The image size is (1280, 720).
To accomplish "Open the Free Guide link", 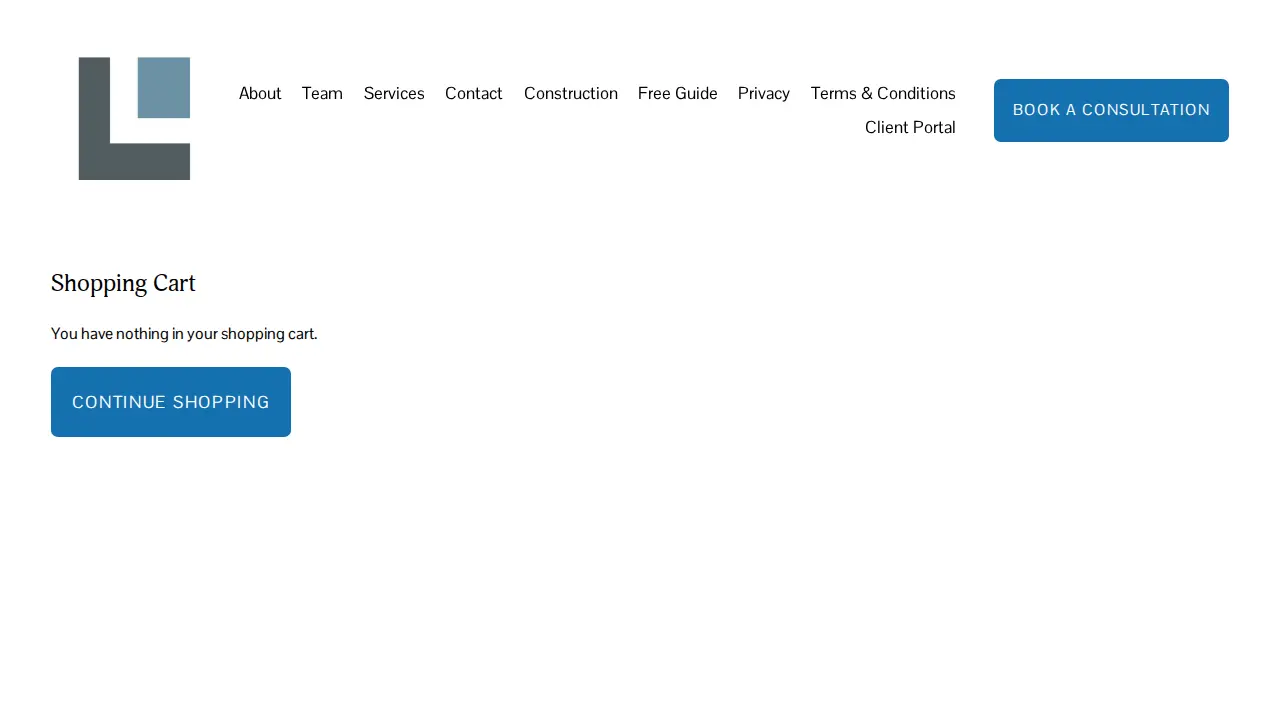I will (678, 93).
